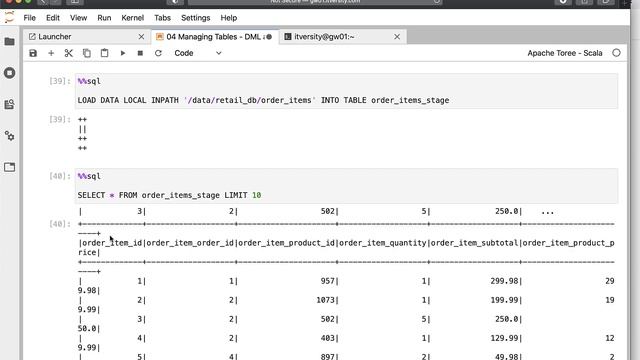This screenshot has width=640, height=360.
Task: Click into the LOAD DATA LOCAL INPATH cell
Action: click(x=346, y=91)
